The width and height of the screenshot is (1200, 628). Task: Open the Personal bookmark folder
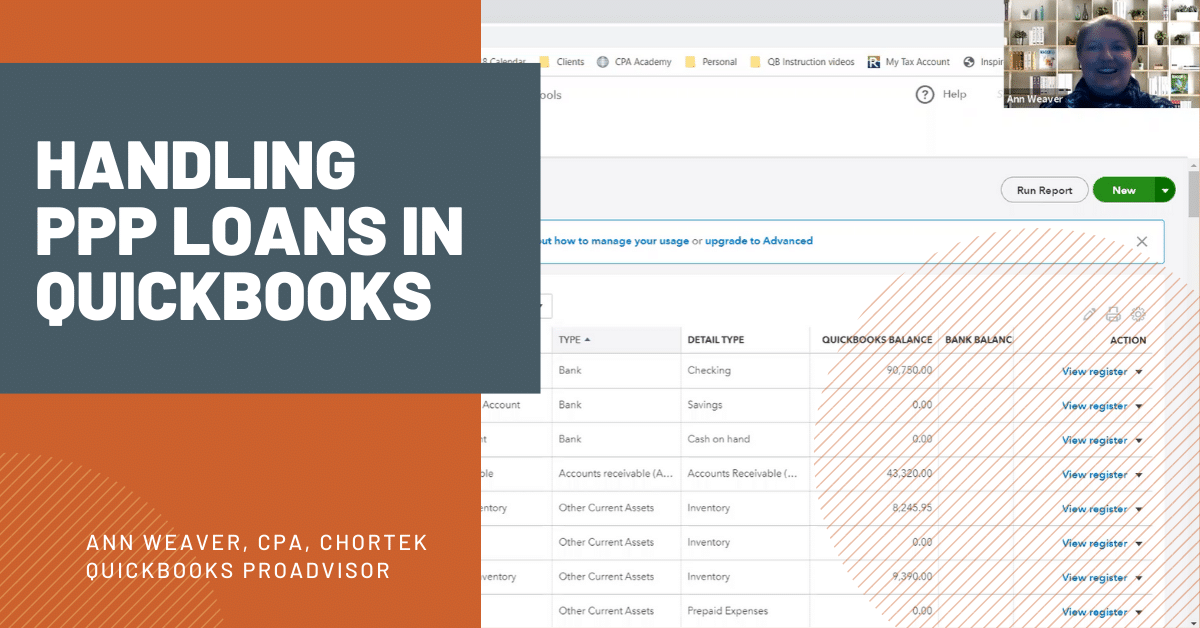[x=711, y=62]
